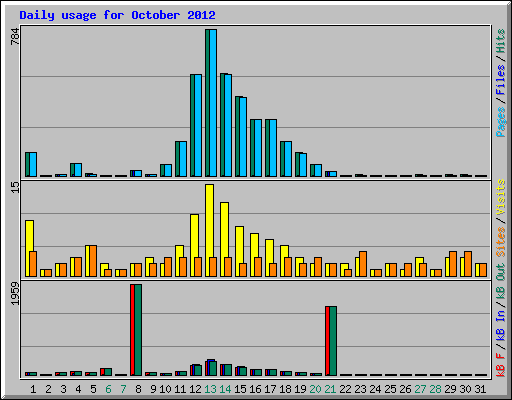
Task: Click the orange sites bar for day 23
Action: (363, 264)
